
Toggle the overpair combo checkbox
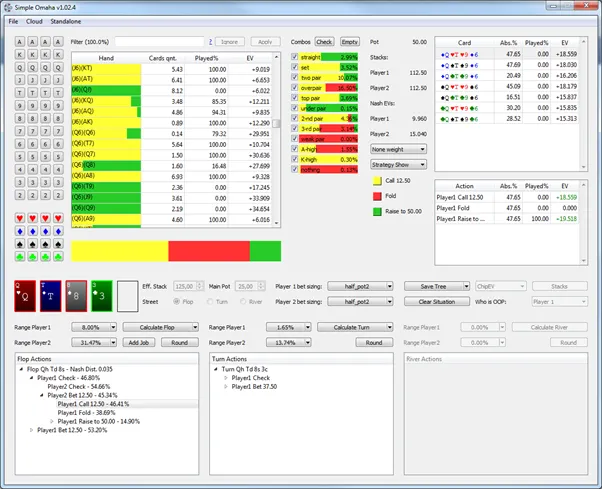point(293,87)
